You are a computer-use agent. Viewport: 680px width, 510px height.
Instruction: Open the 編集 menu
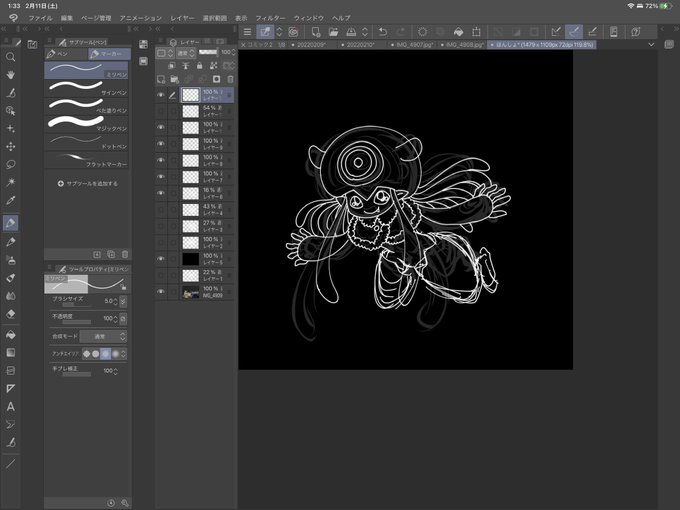(x=67, y=18)
